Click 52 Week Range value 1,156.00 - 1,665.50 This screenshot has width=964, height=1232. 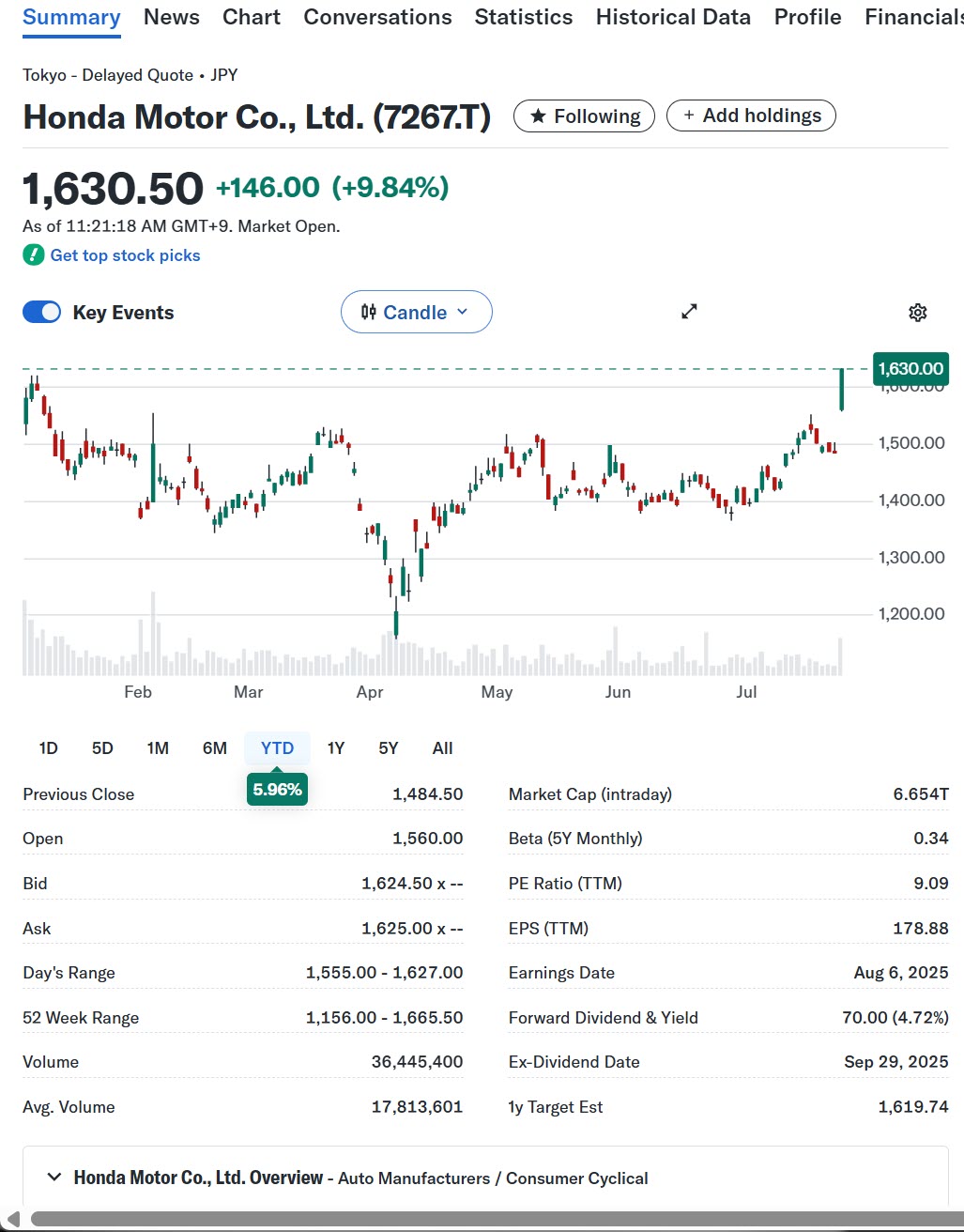384,1018
